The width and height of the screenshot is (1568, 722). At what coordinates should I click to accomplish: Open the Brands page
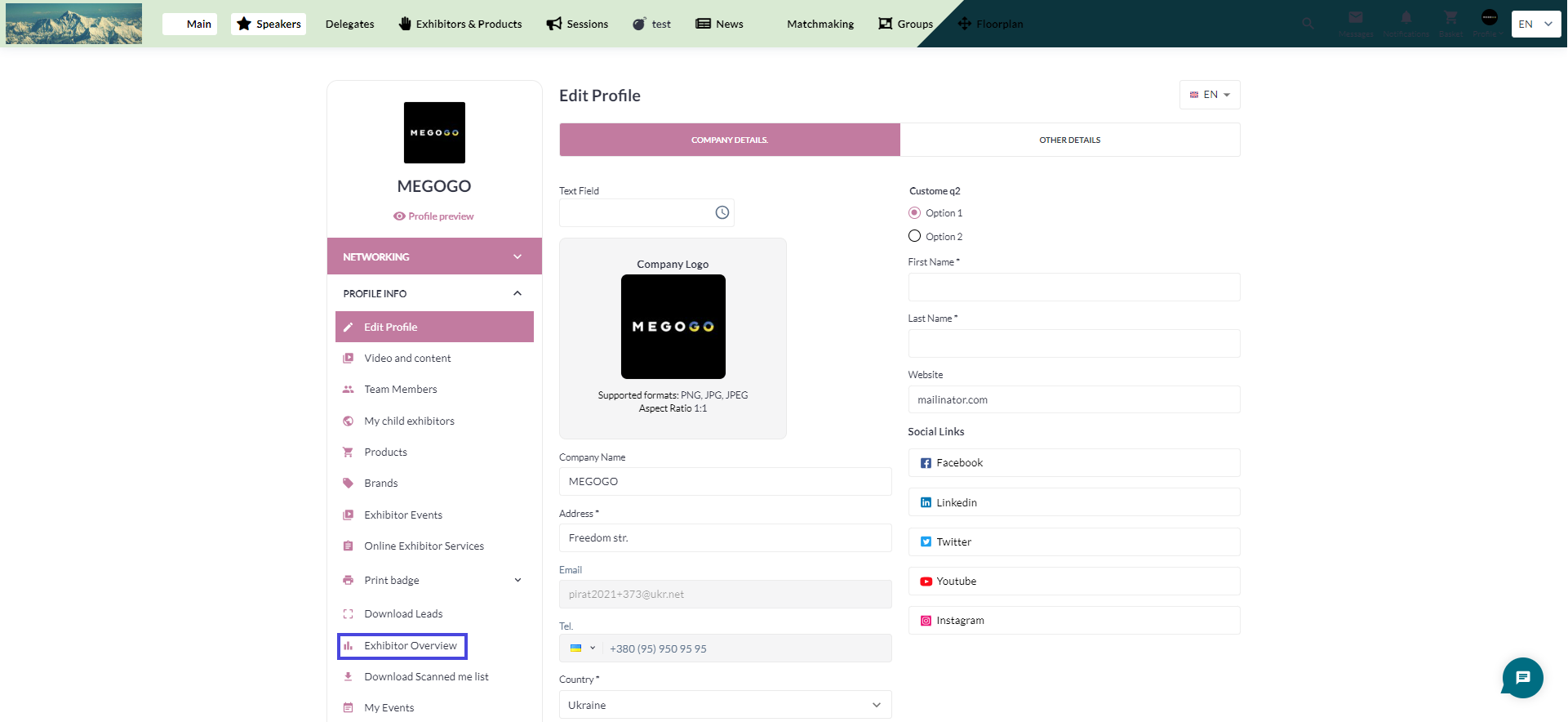point(381,484)
